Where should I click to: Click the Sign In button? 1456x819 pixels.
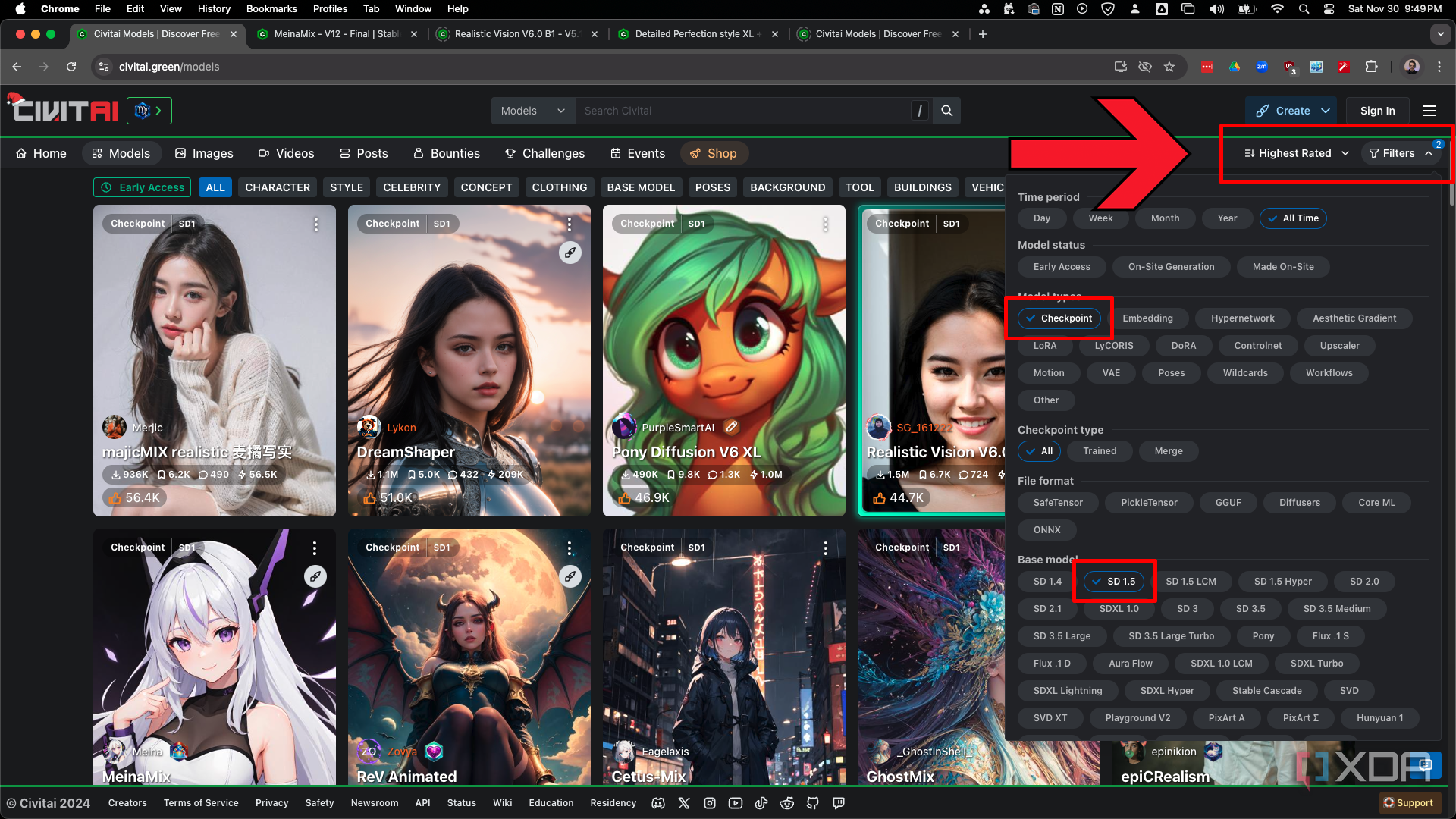point(1377,111)
